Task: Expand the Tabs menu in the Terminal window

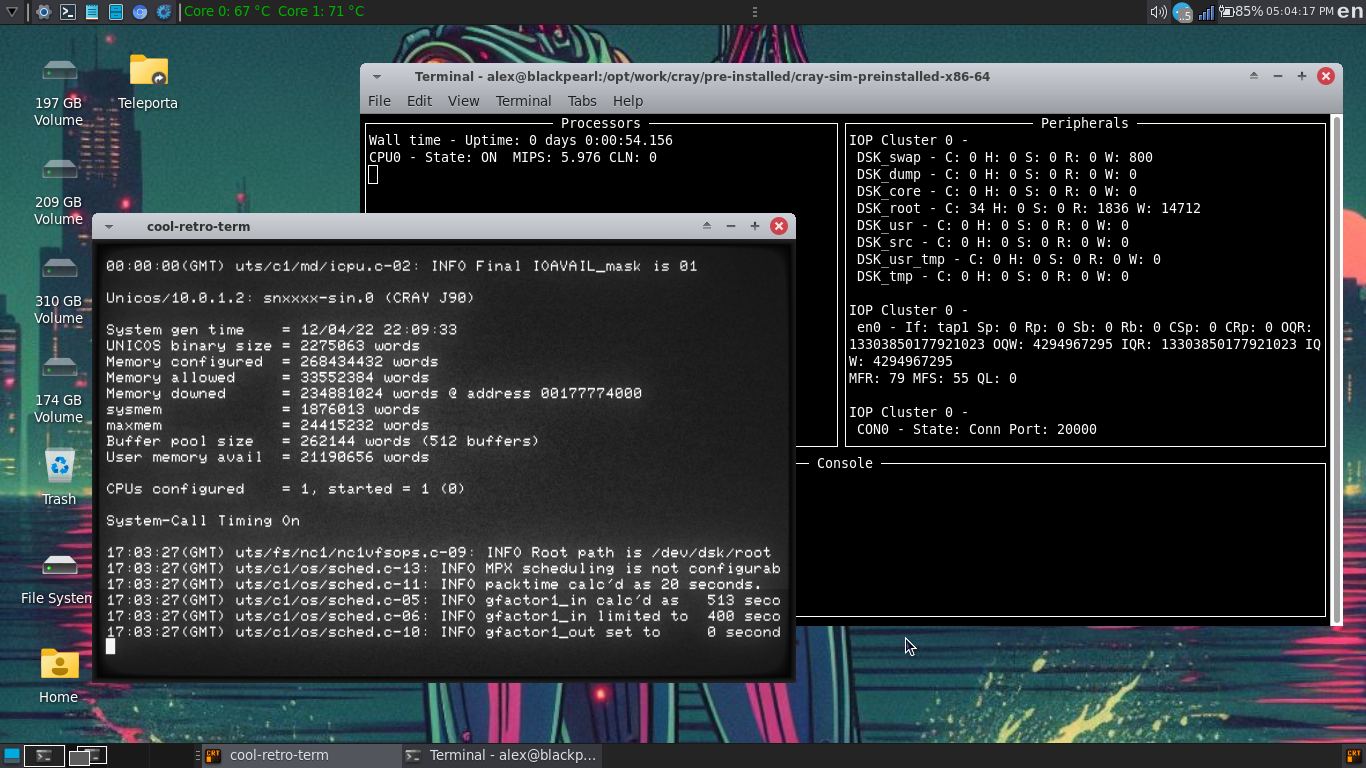Action: click(x=582, y=100)
